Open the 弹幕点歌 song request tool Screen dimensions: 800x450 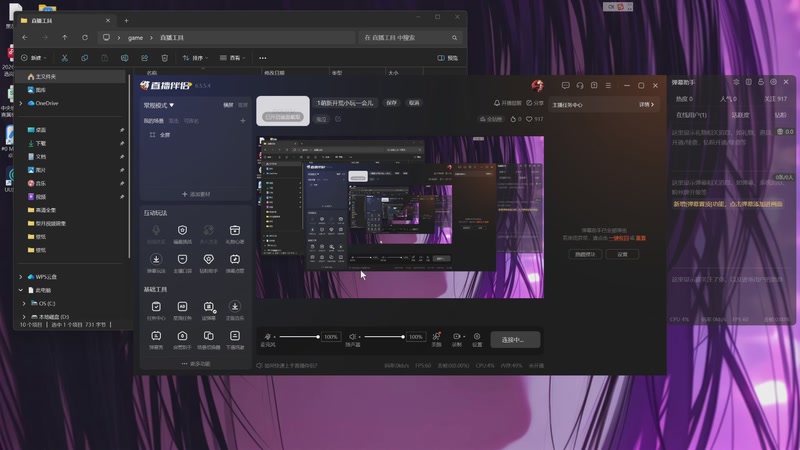235,263
